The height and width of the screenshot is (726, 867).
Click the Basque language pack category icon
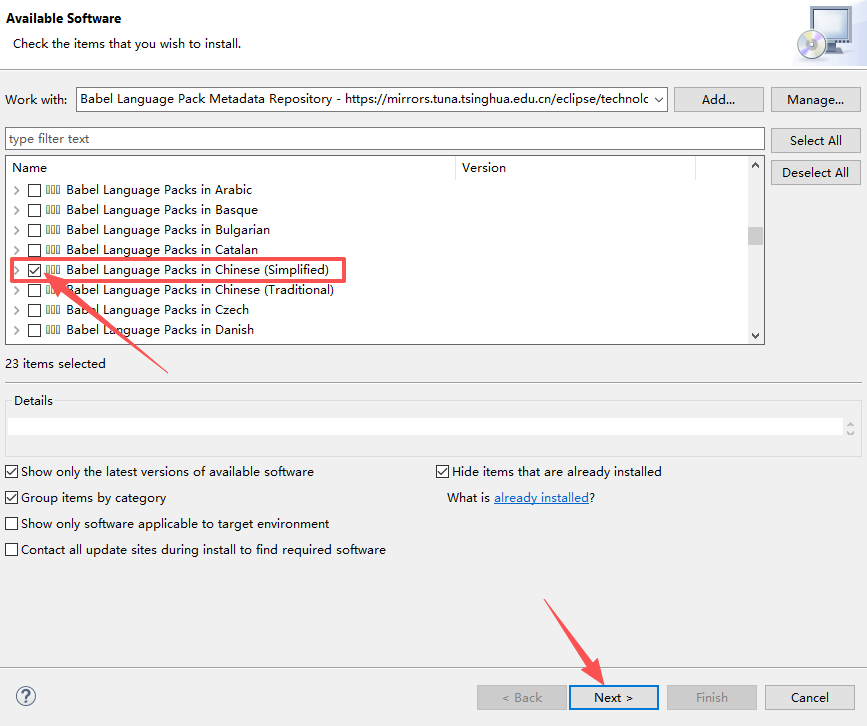(53, 210)
